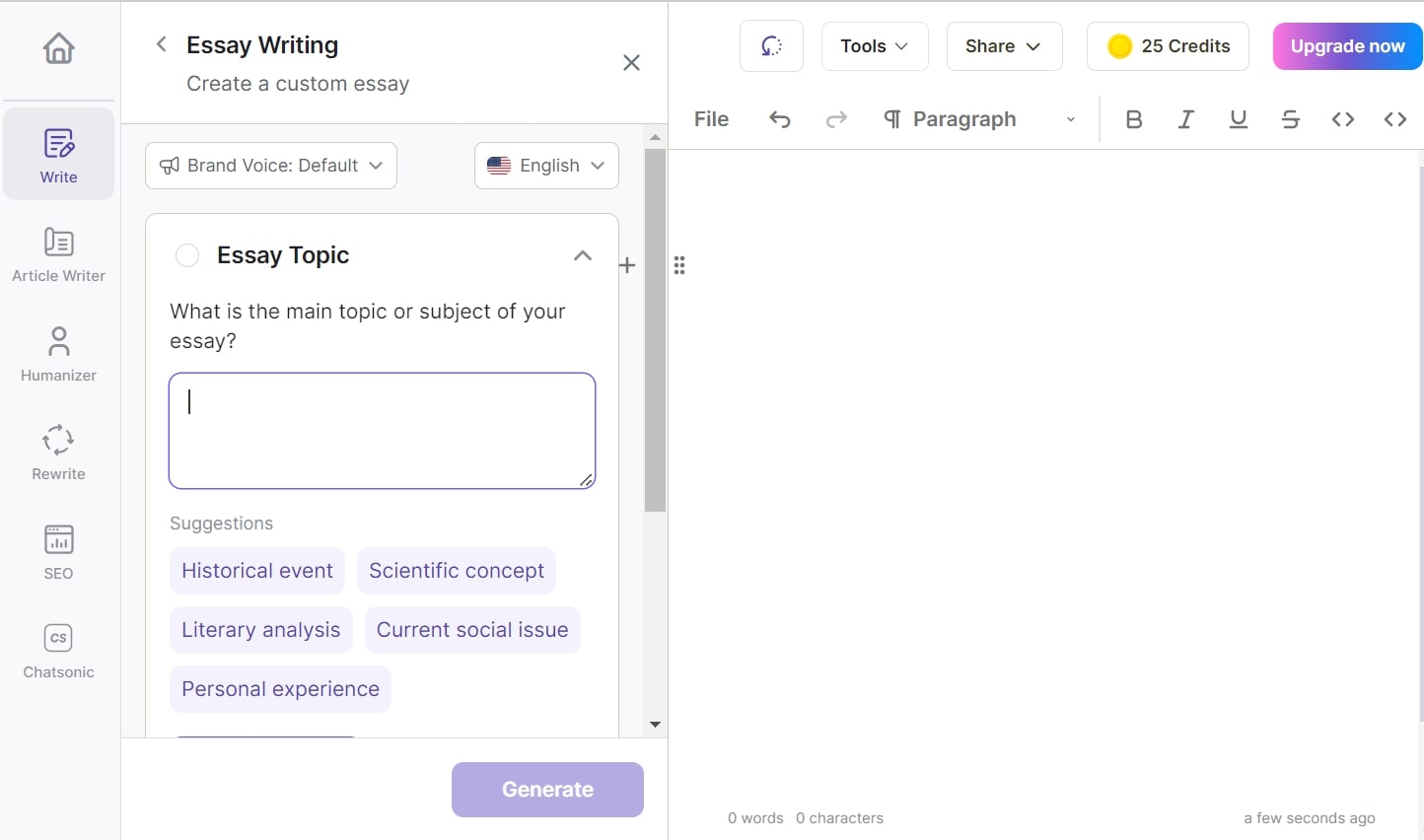Open the Article Writer tool
The height and width of the screenshot is (840, 1424).
click(x=58, y=254)
